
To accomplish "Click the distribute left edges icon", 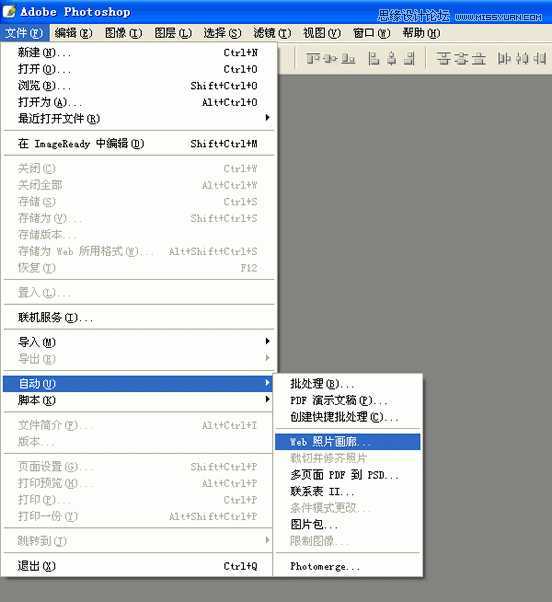I will click(504, 58).
